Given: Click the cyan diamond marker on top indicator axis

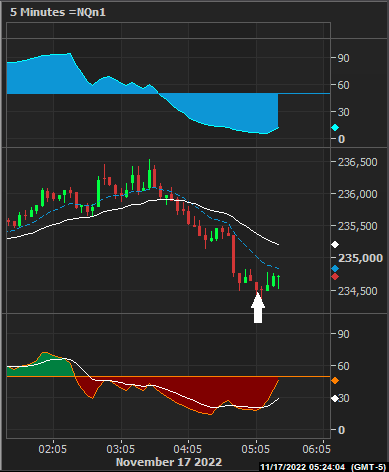Looking at the screenshot, I should pyautogui.click(x=335, y=128).
